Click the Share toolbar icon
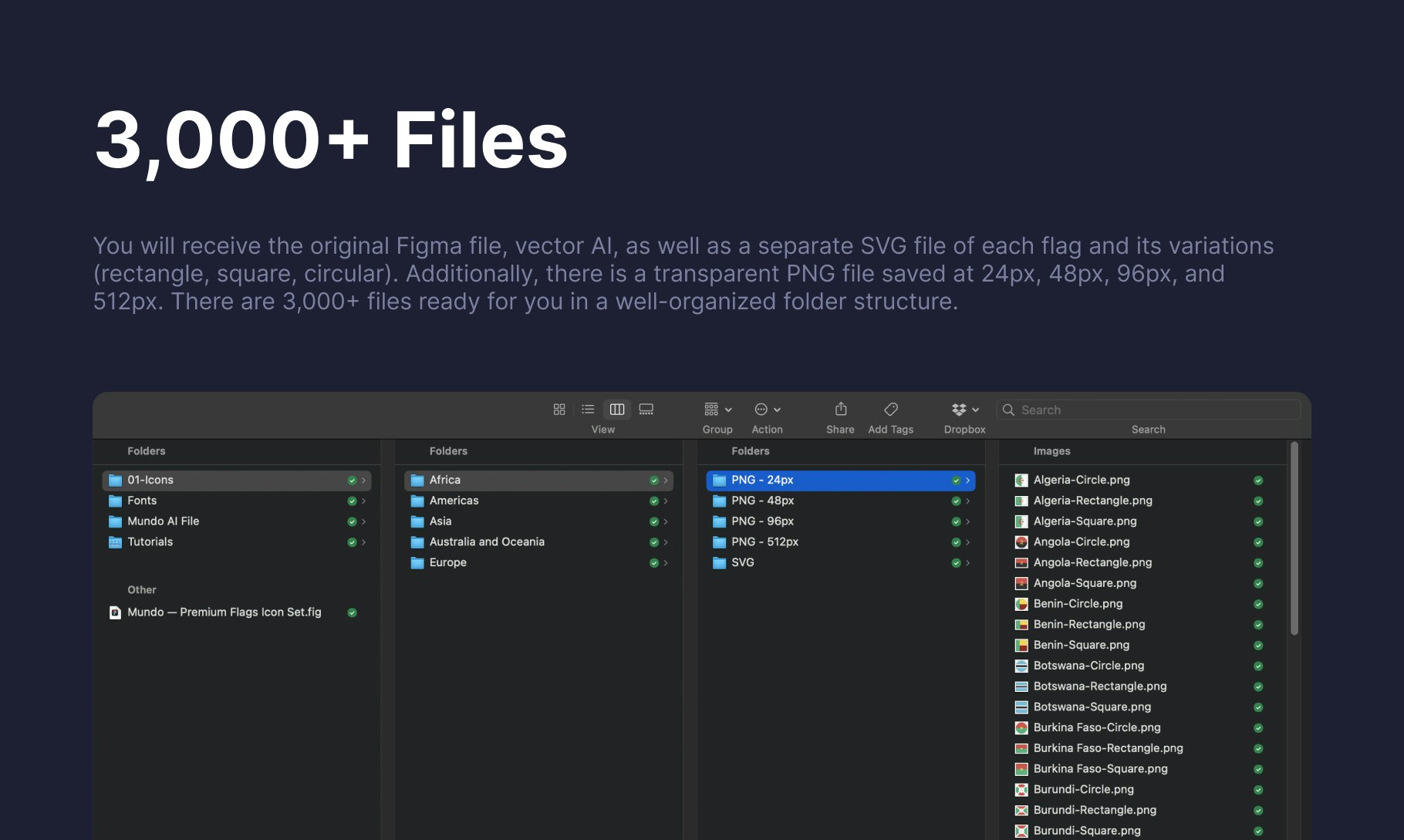Screen dimensions: 1404x840 click(841, 410)
